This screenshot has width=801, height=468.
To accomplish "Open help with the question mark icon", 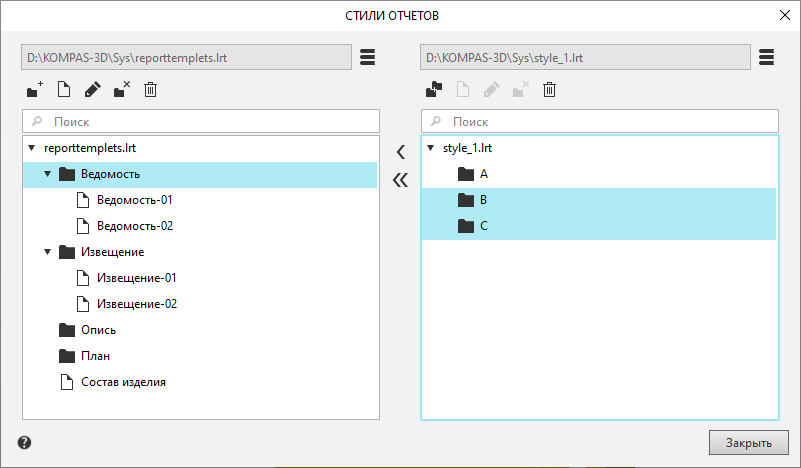I will [x=24, y=442].
